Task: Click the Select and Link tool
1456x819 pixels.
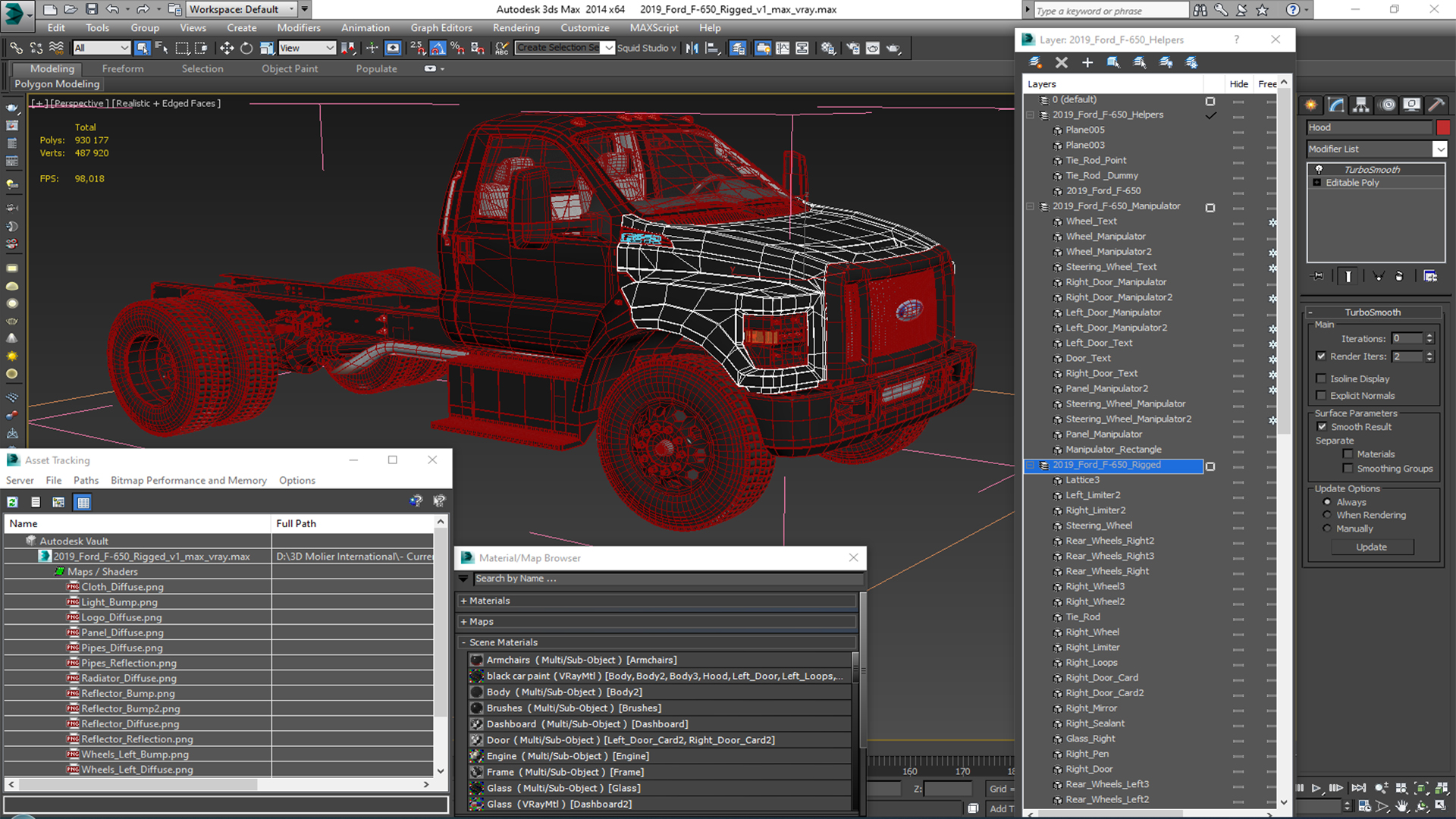Action: click(x=16, y=48)
